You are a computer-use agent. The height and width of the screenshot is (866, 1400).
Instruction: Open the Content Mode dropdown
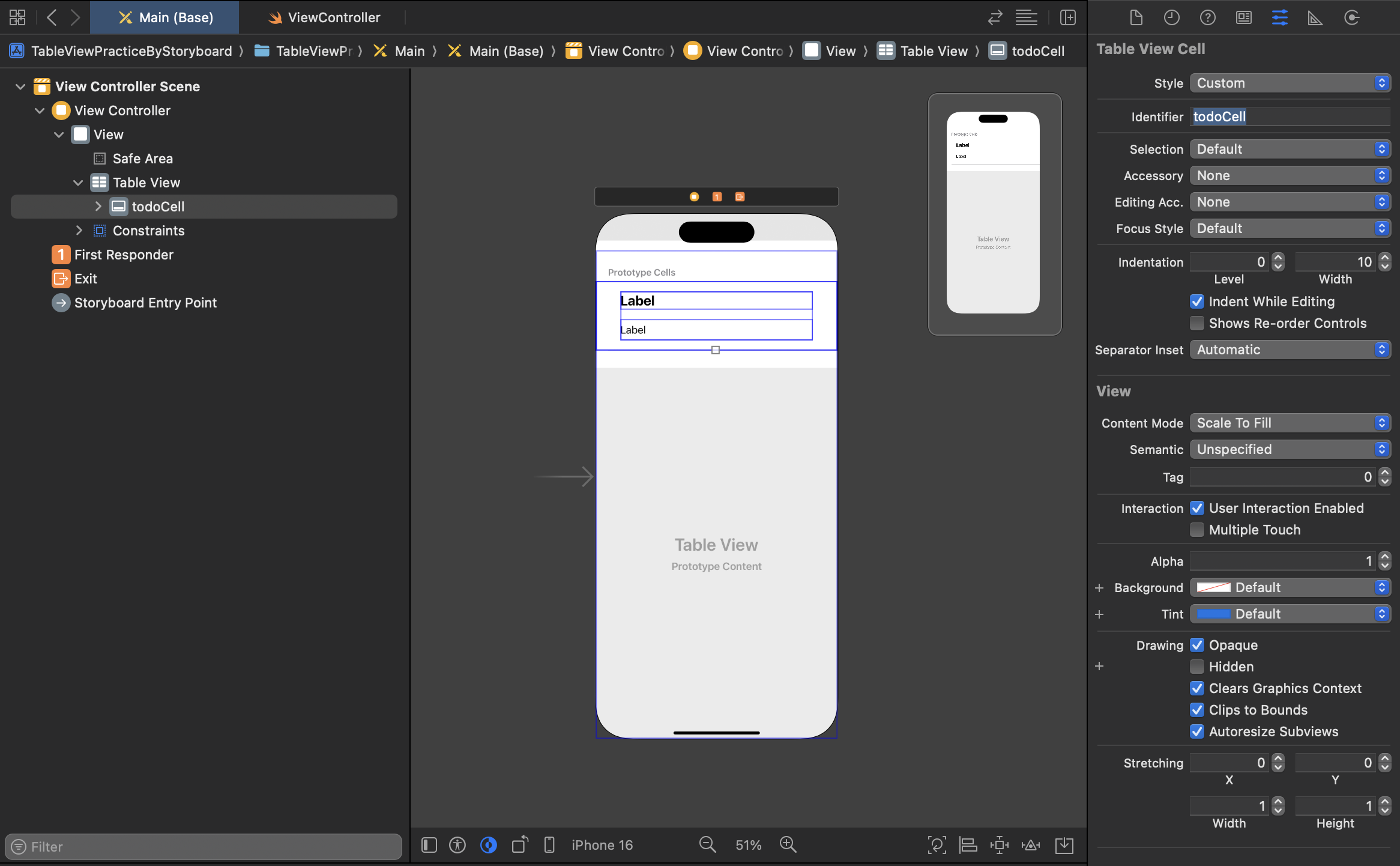[x=1290, y=423]
